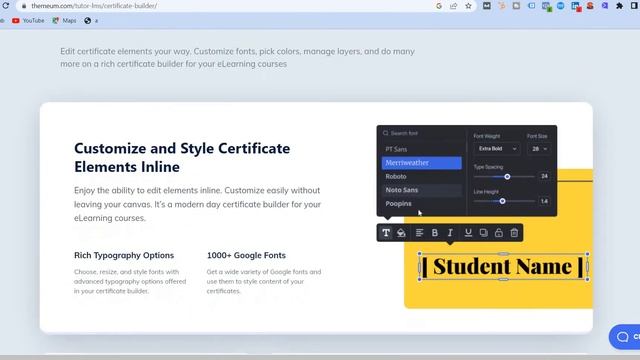Toggle italic formatting in builder toolbar
Viewport: 640px width, 360px height.
(x=450, y=233)
